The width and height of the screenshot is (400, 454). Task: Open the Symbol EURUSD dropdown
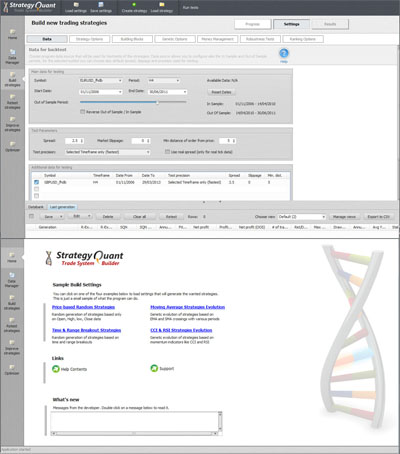tap(101, 80)
